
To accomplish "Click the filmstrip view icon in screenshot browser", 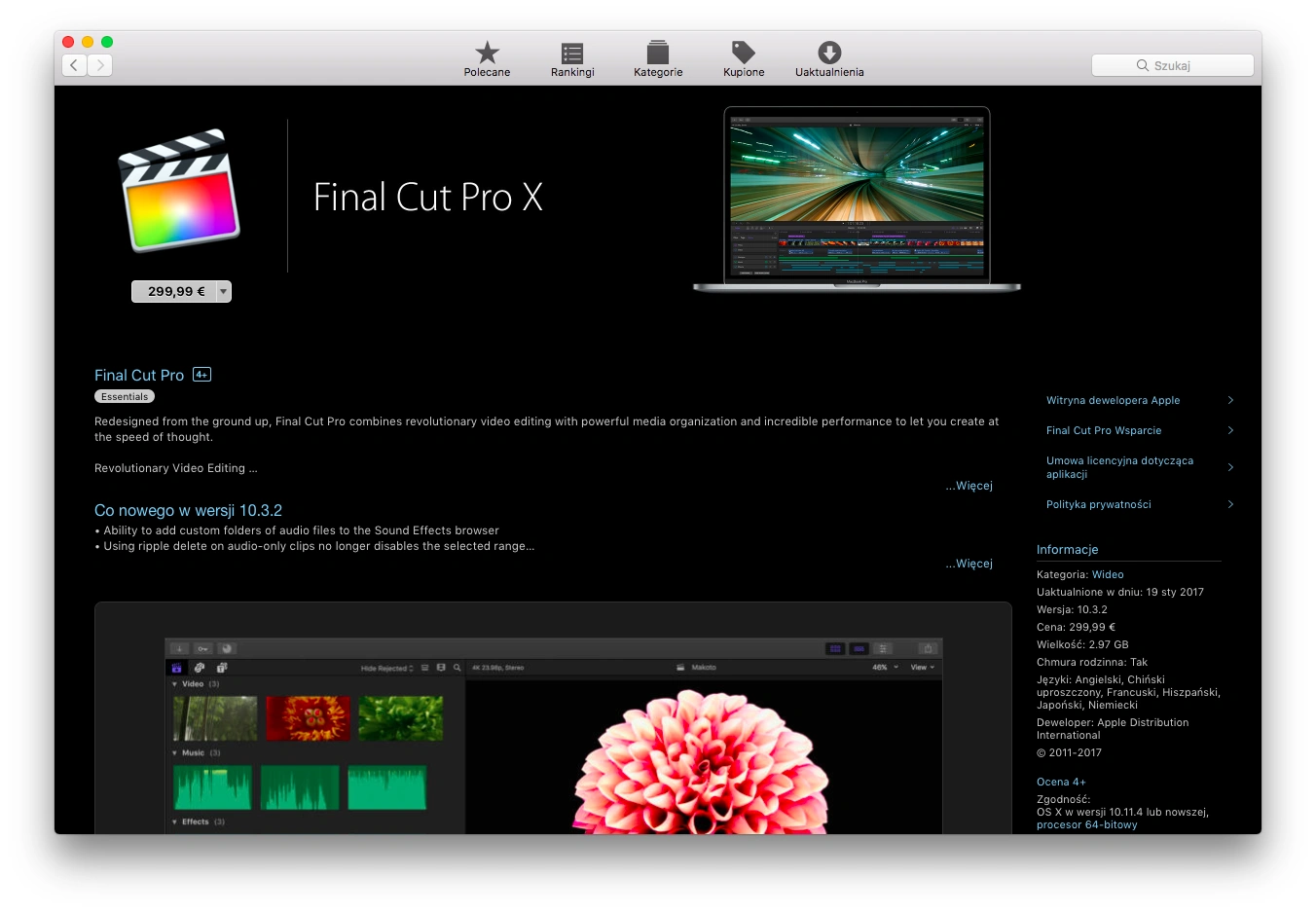I will coord(441,668).
